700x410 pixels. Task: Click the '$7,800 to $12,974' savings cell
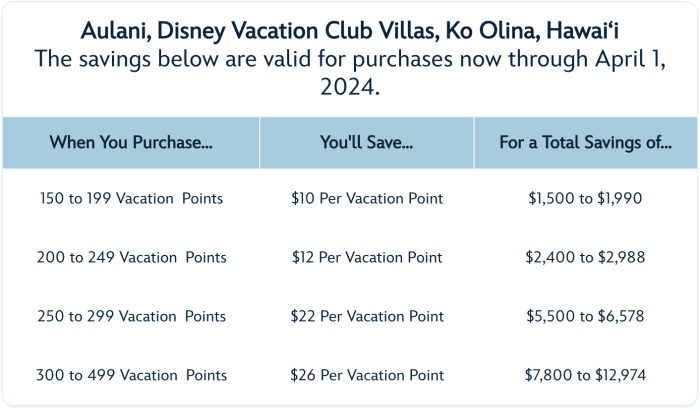585,375
